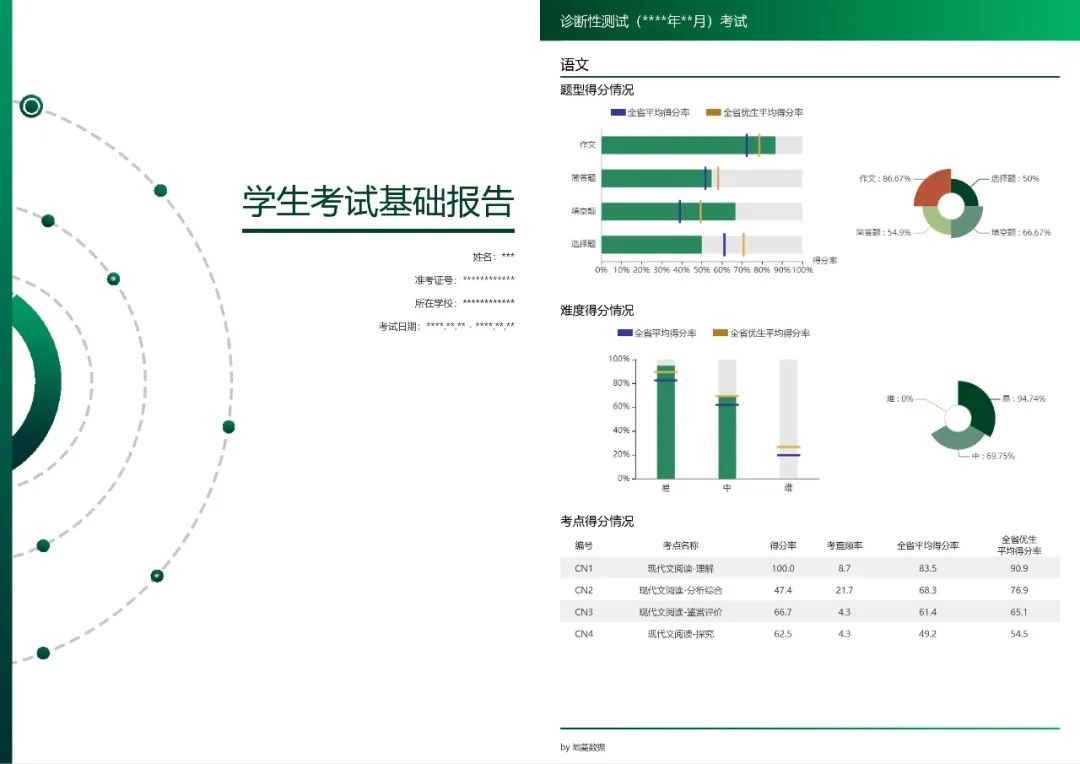The width and height of the screenshot is (1080, 764).
Task: Click the 易：94.74% donut label
Action: click(x=1024, y=399)
